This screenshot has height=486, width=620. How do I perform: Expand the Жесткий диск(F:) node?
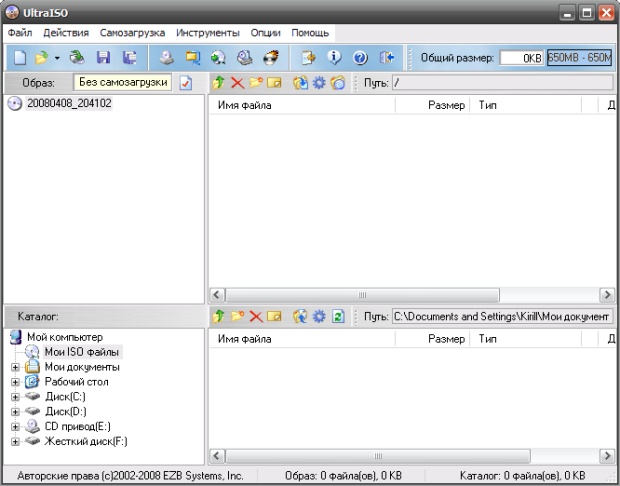[15, 442]
